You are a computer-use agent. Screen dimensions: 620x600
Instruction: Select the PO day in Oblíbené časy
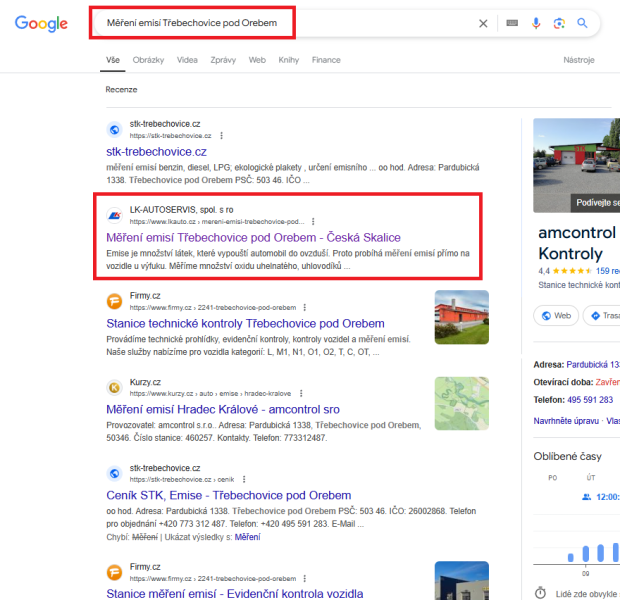[552, 478]
